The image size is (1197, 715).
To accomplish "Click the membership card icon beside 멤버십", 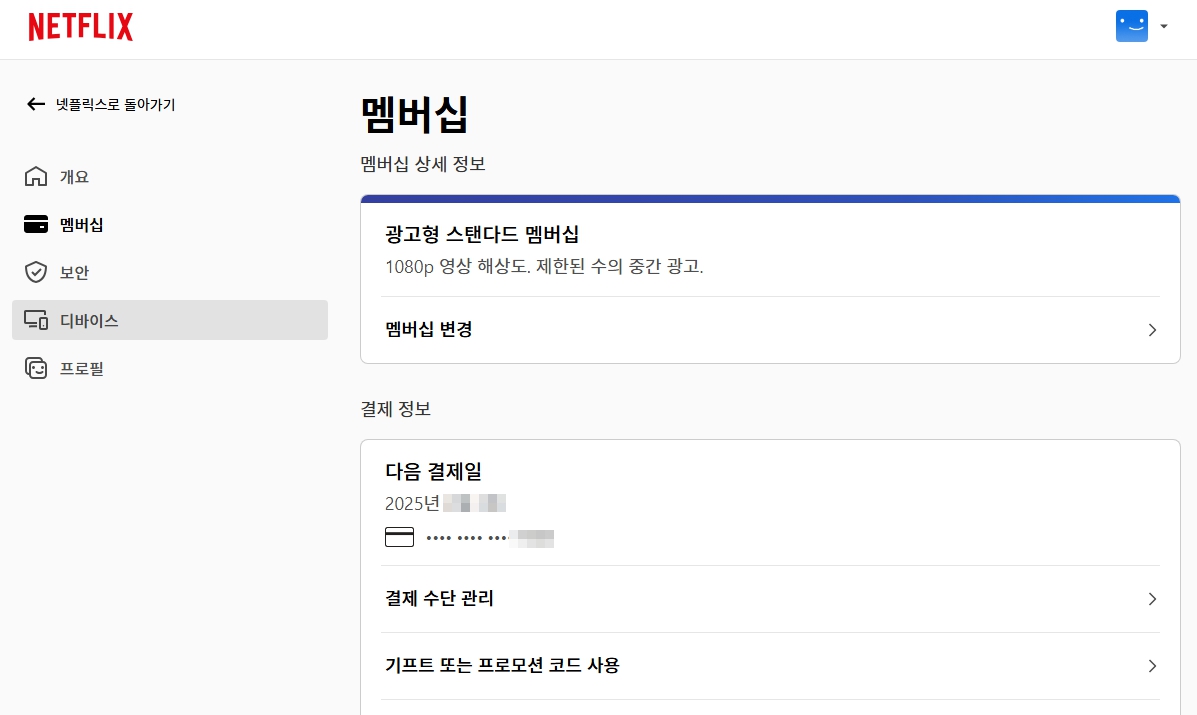I will (x=34, y=224).
